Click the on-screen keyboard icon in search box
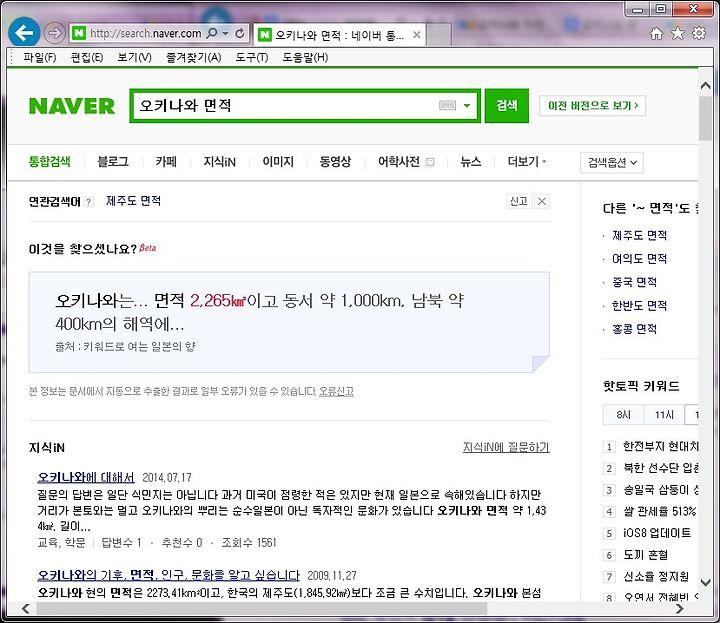Viewport: 720px width, 623px height. 447,106
